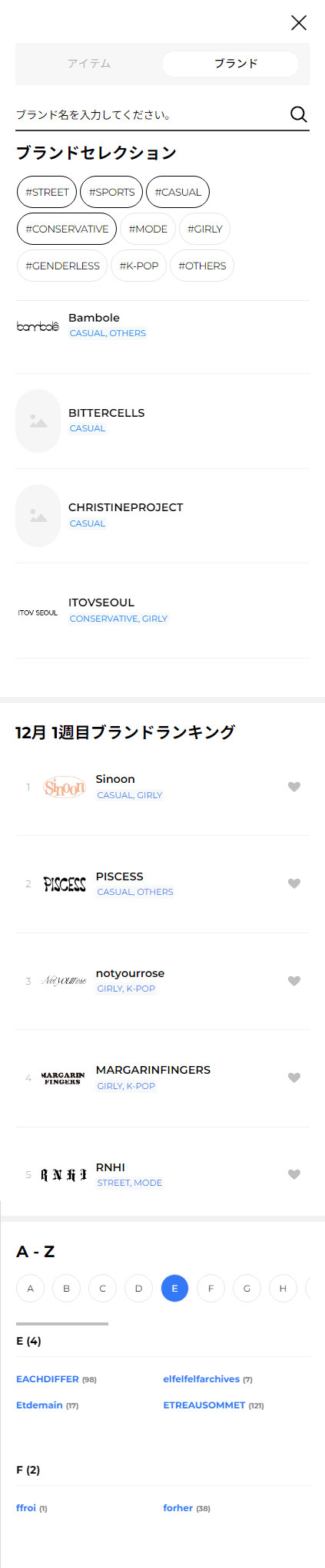Favorite the Sinoon brand with heart
This screenshot has width=325, height=1568.
point(293,787)
